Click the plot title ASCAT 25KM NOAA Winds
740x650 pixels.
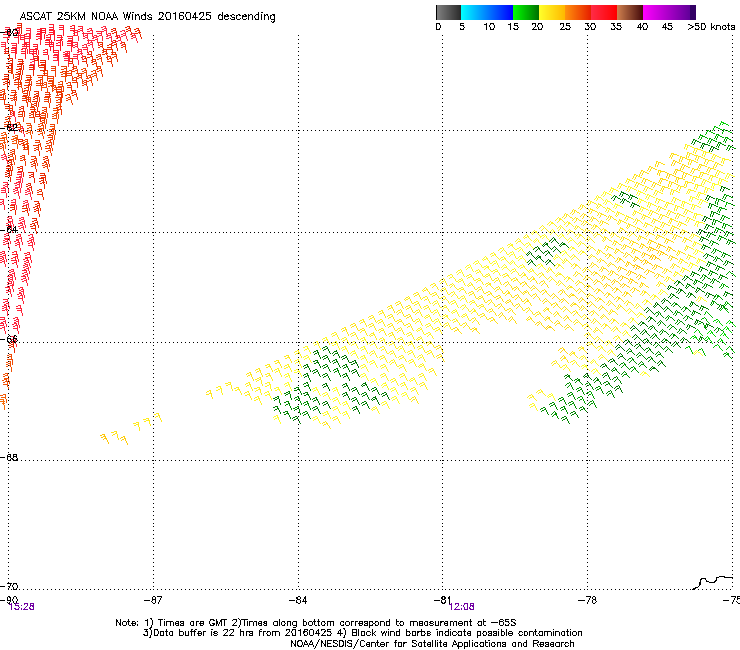tap(147, 16)
